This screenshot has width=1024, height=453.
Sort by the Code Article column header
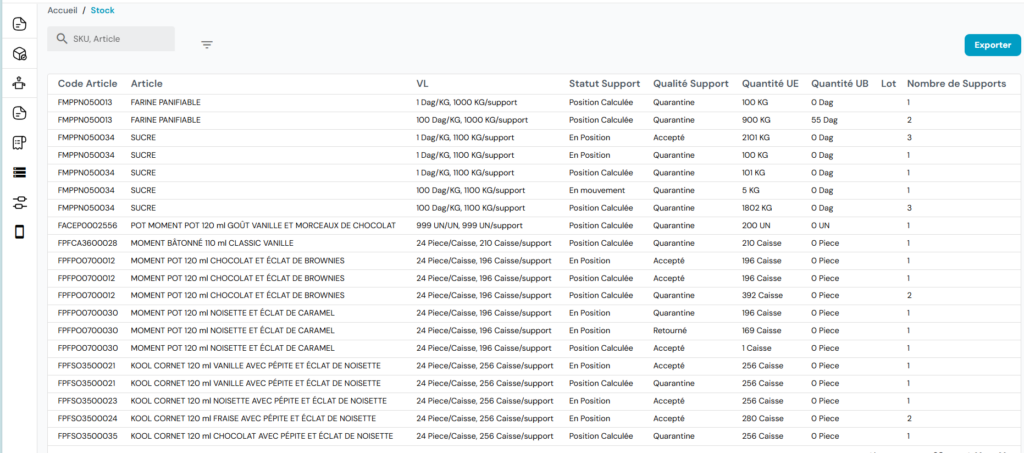click(85, 83)
